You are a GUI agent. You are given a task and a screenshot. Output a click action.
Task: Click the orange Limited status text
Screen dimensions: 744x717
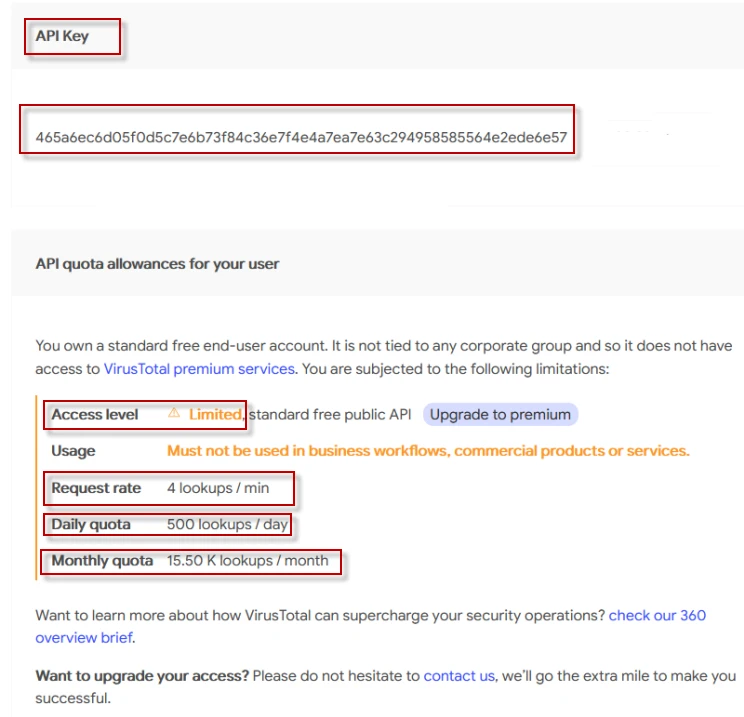click(x=215, y=414)
